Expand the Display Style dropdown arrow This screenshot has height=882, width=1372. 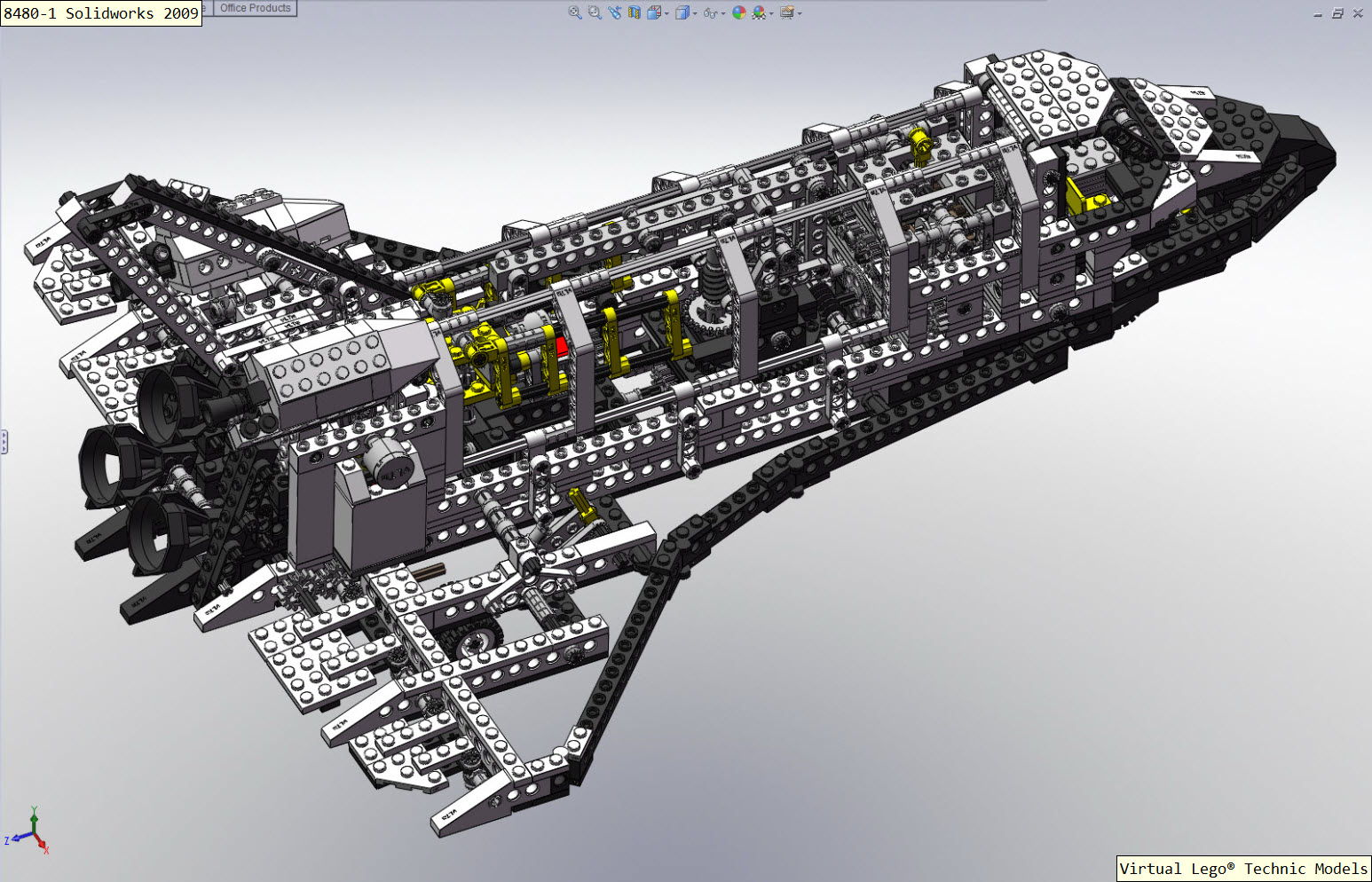(x=695, y=13)
